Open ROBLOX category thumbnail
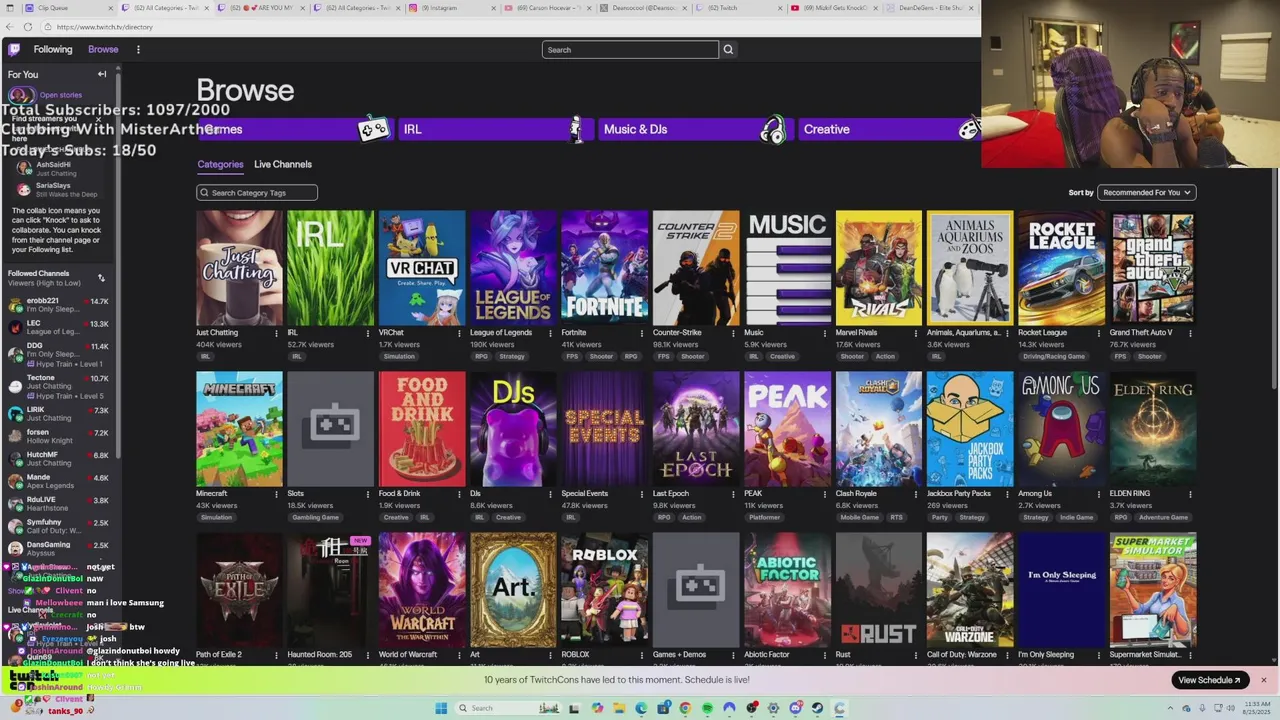This screenshot has height=720, width=1280. coord(604,590)
